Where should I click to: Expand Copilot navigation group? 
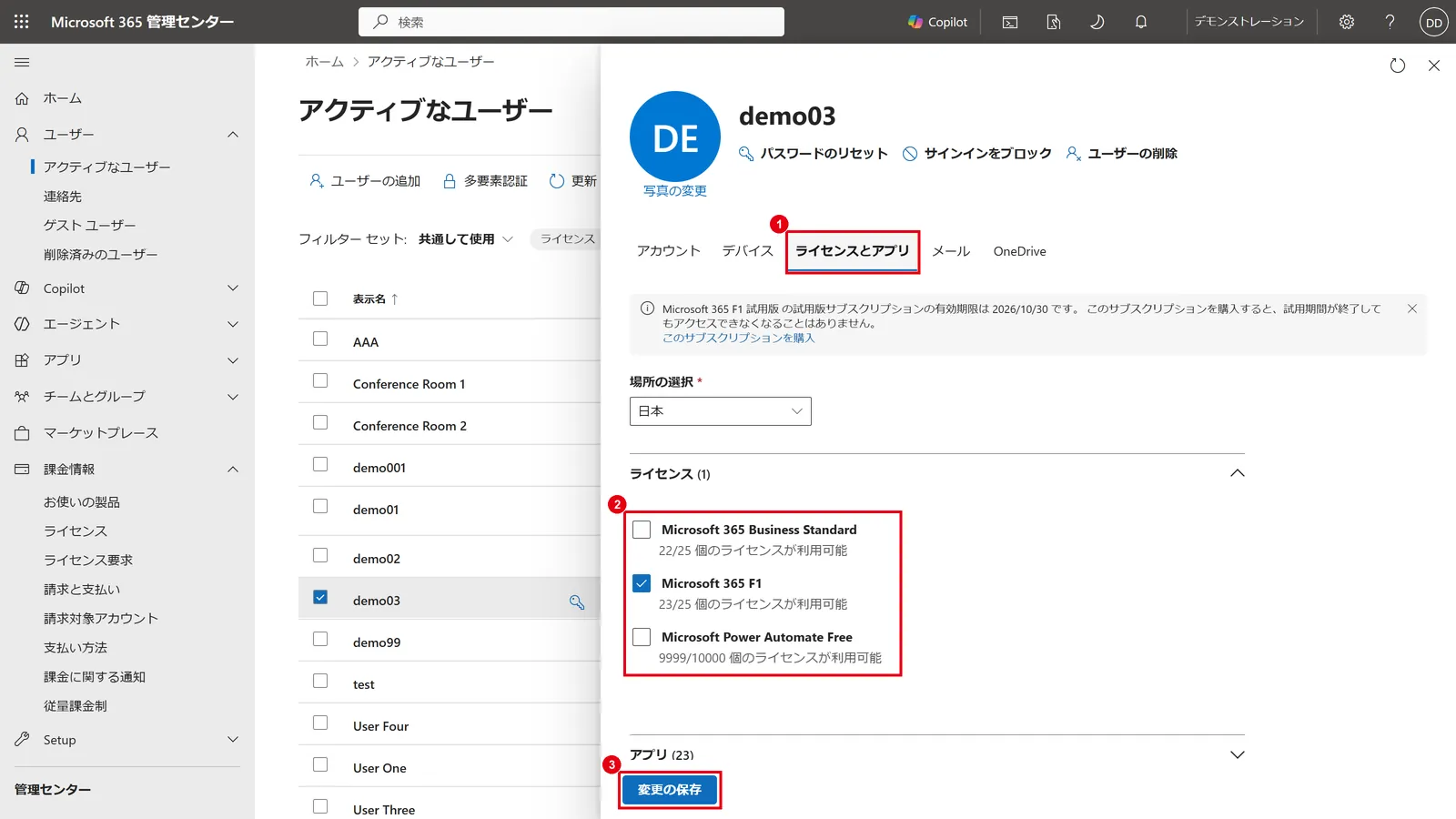click(233, 288)
